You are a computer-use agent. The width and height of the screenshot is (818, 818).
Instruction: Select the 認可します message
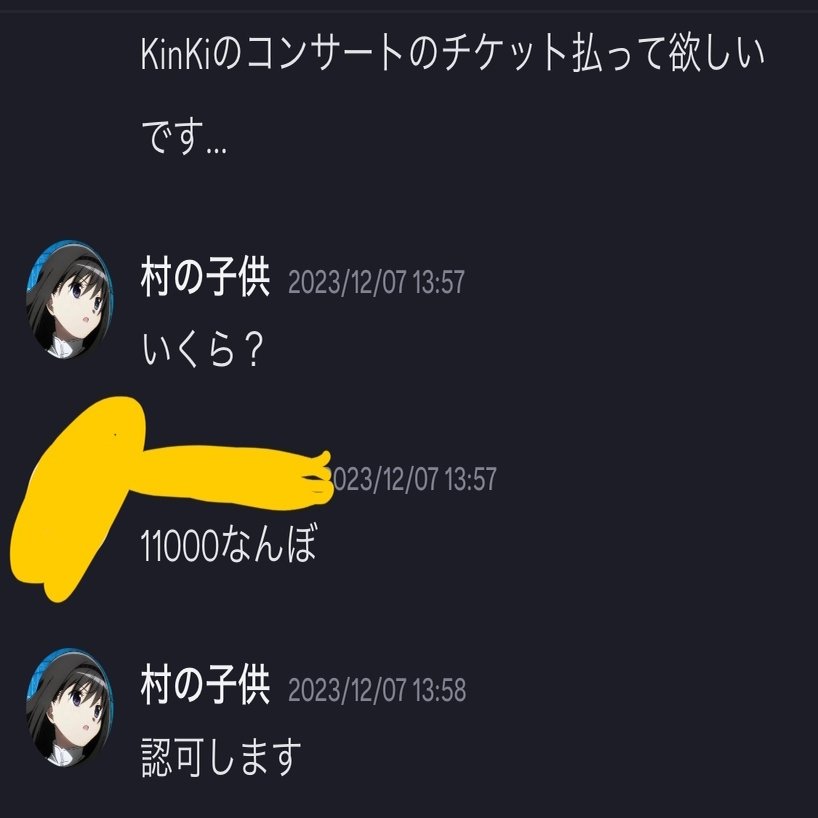coord(221,757)
